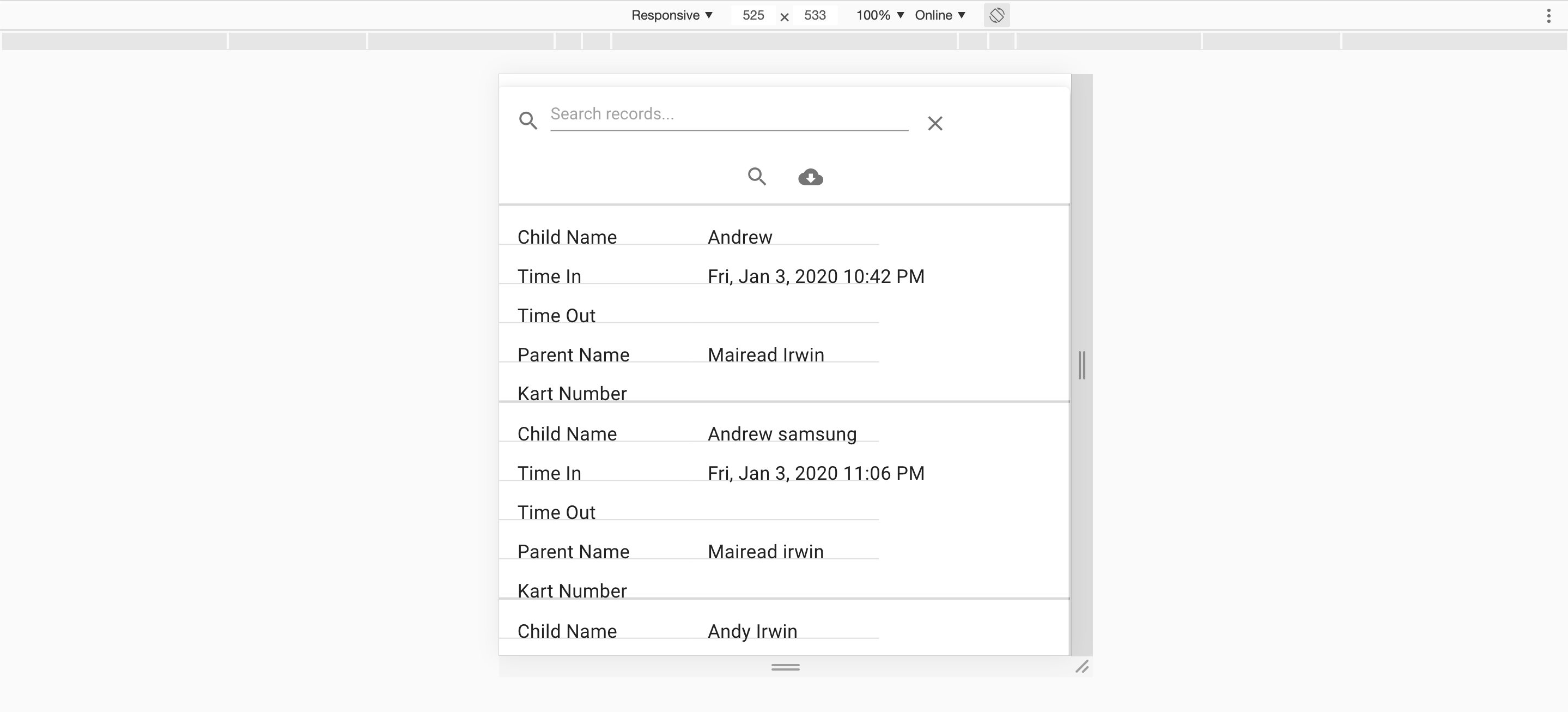
Task: Click the right-edge viewport resize handle
Action: coord(1081,365)
